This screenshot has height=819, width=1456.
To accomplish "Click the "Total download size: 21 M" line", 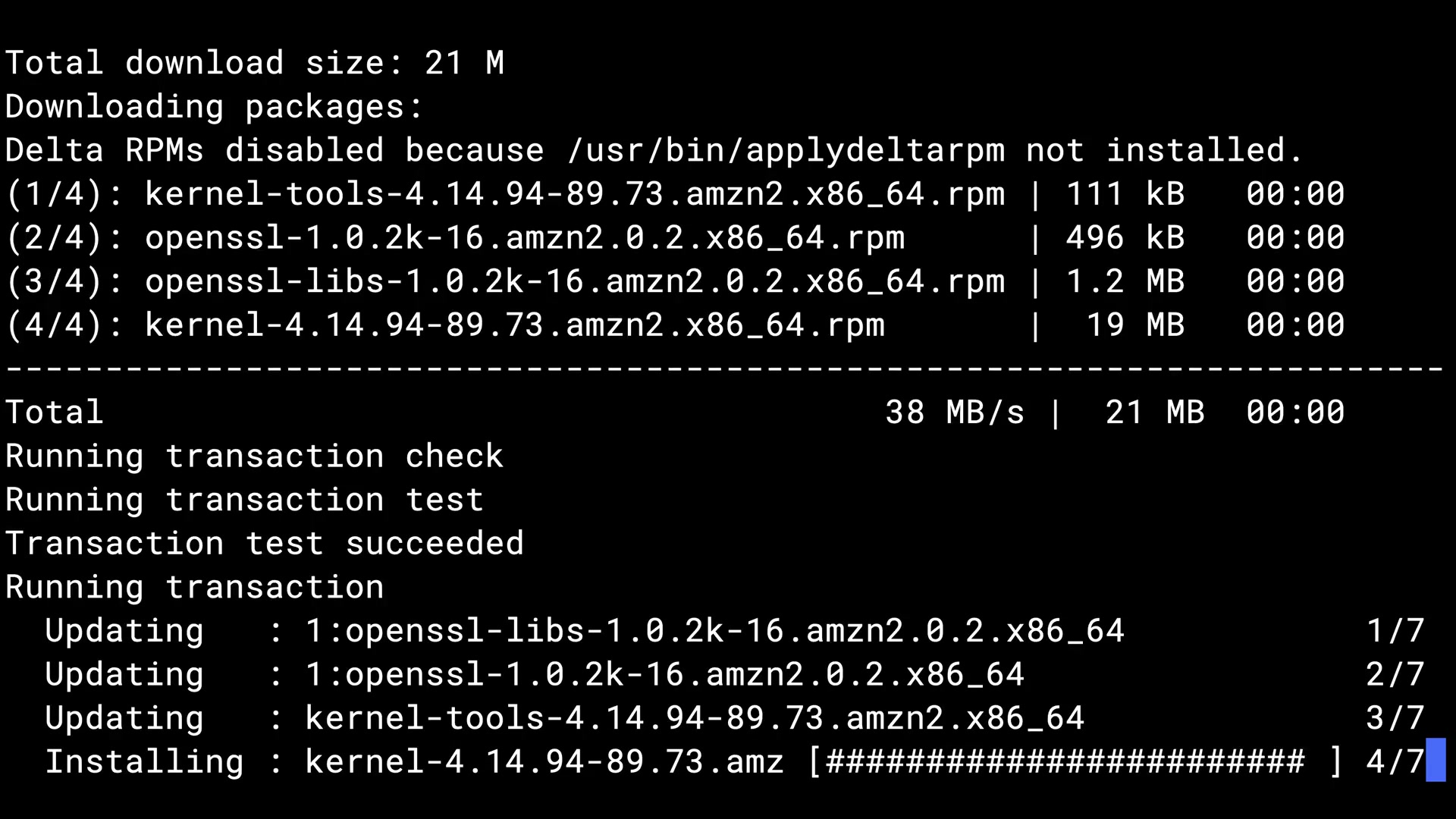I will coord(255,63).
